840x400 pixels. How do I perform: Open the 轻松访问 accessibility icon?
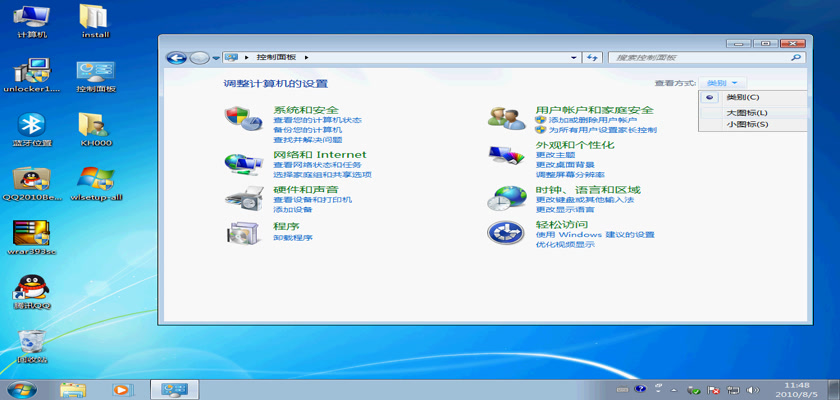tap(505, 233)
